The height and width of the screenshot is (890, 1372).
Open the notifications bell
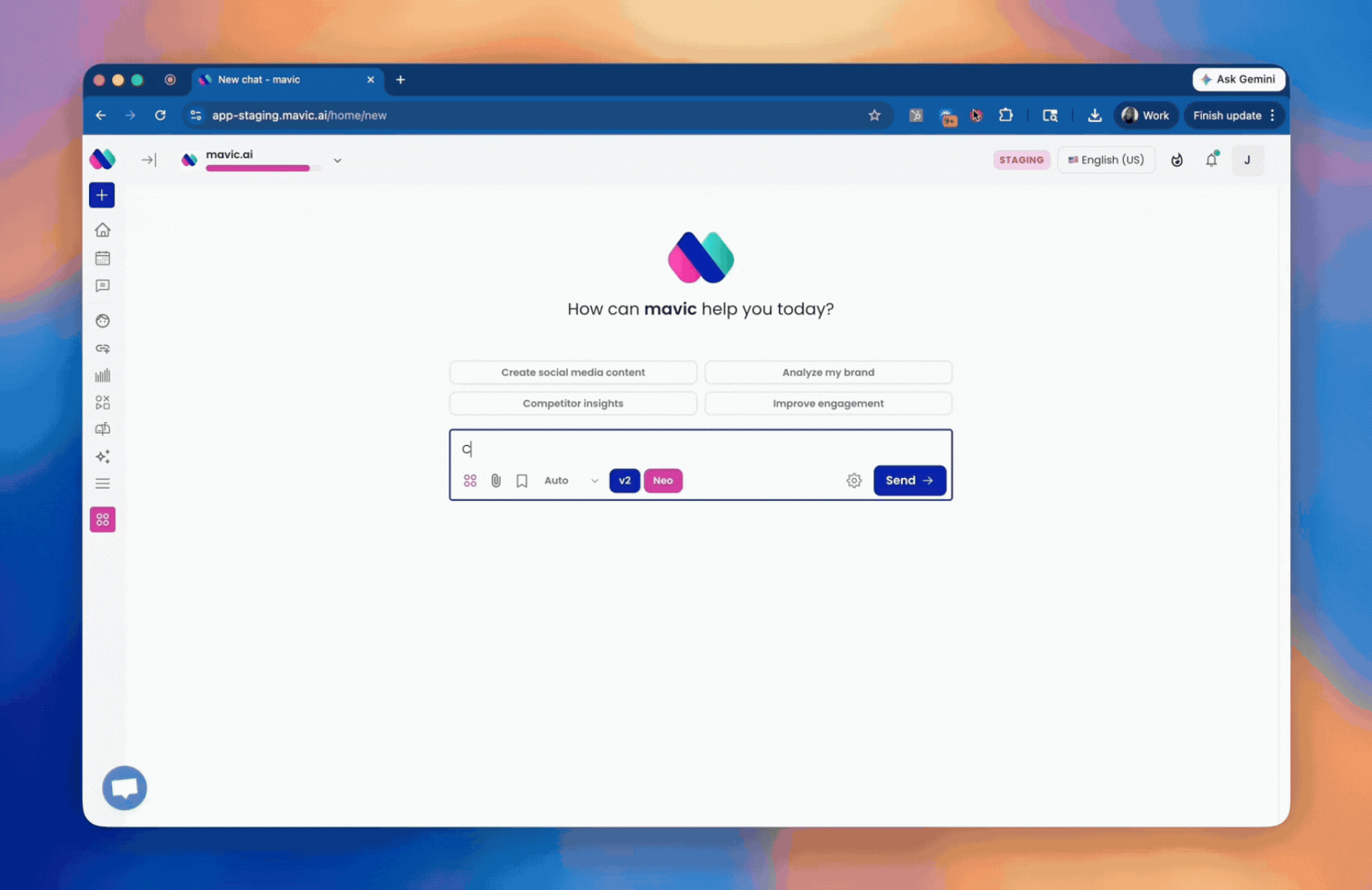tap(1211, 160)
